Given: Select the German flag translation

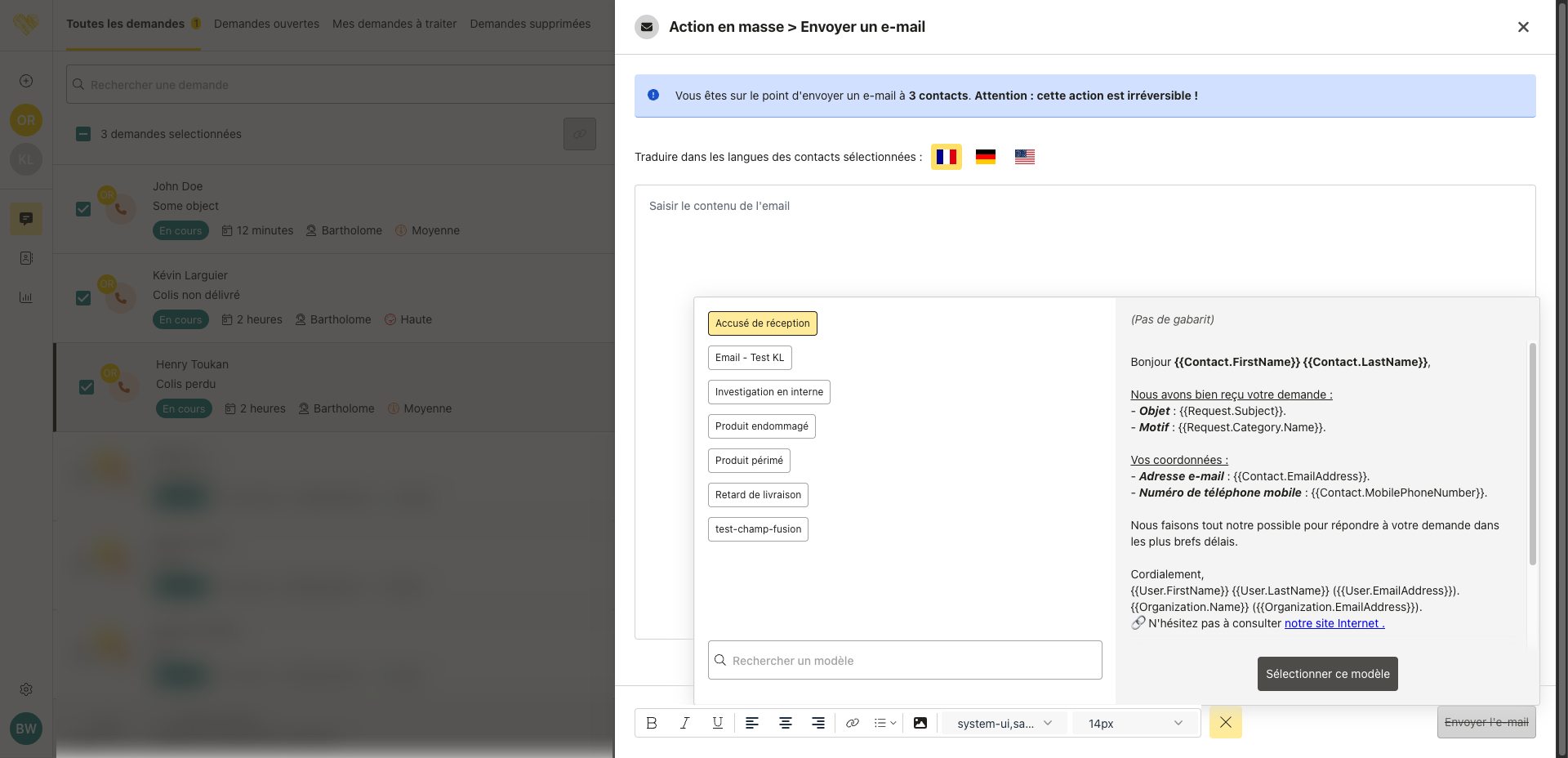Looking at the screenshot, I should click(986, 157).
